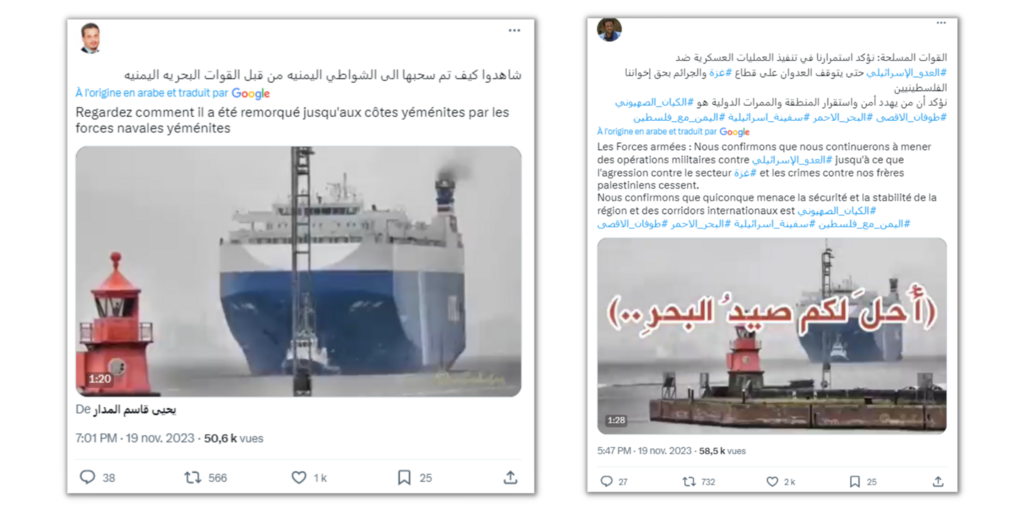Screen dimensions: 1024x512
Task: Open the more options menu on left tweet
Action: pyautogui.click(x=515, y=30)
